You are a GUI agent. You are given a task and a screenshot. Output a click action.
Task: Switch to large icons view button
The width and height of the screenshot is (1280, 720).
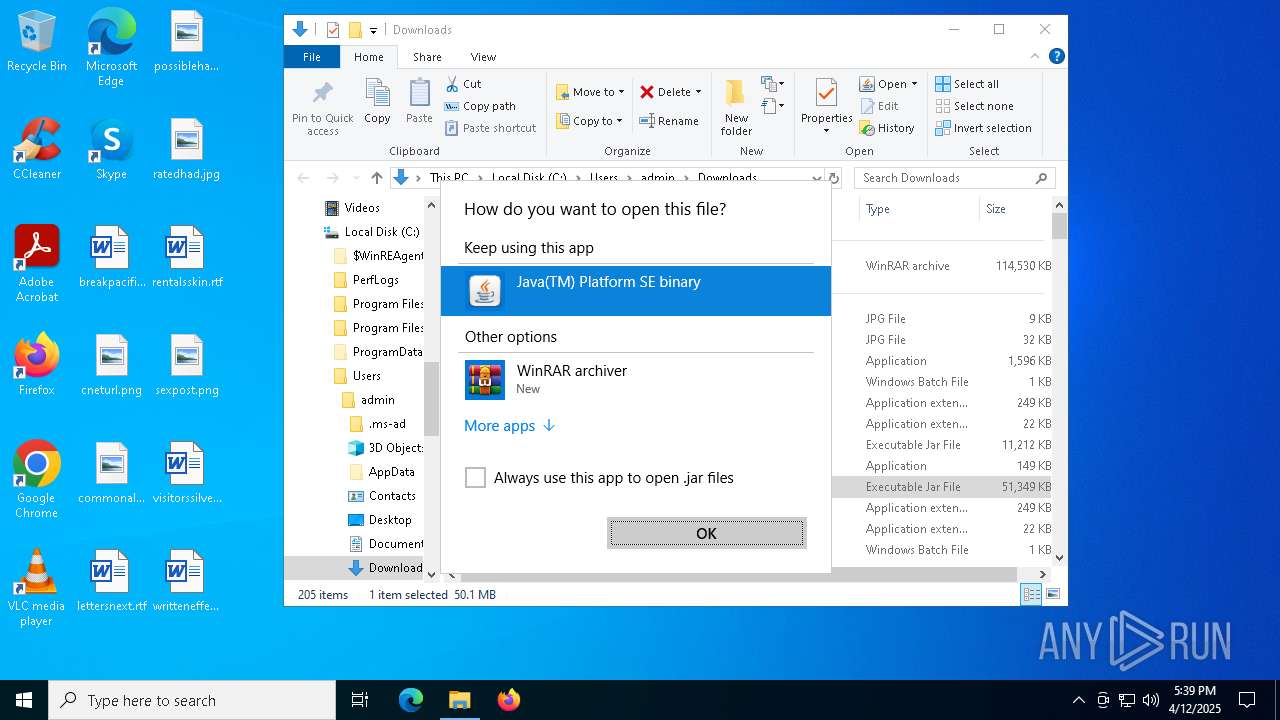point(1052,594)
